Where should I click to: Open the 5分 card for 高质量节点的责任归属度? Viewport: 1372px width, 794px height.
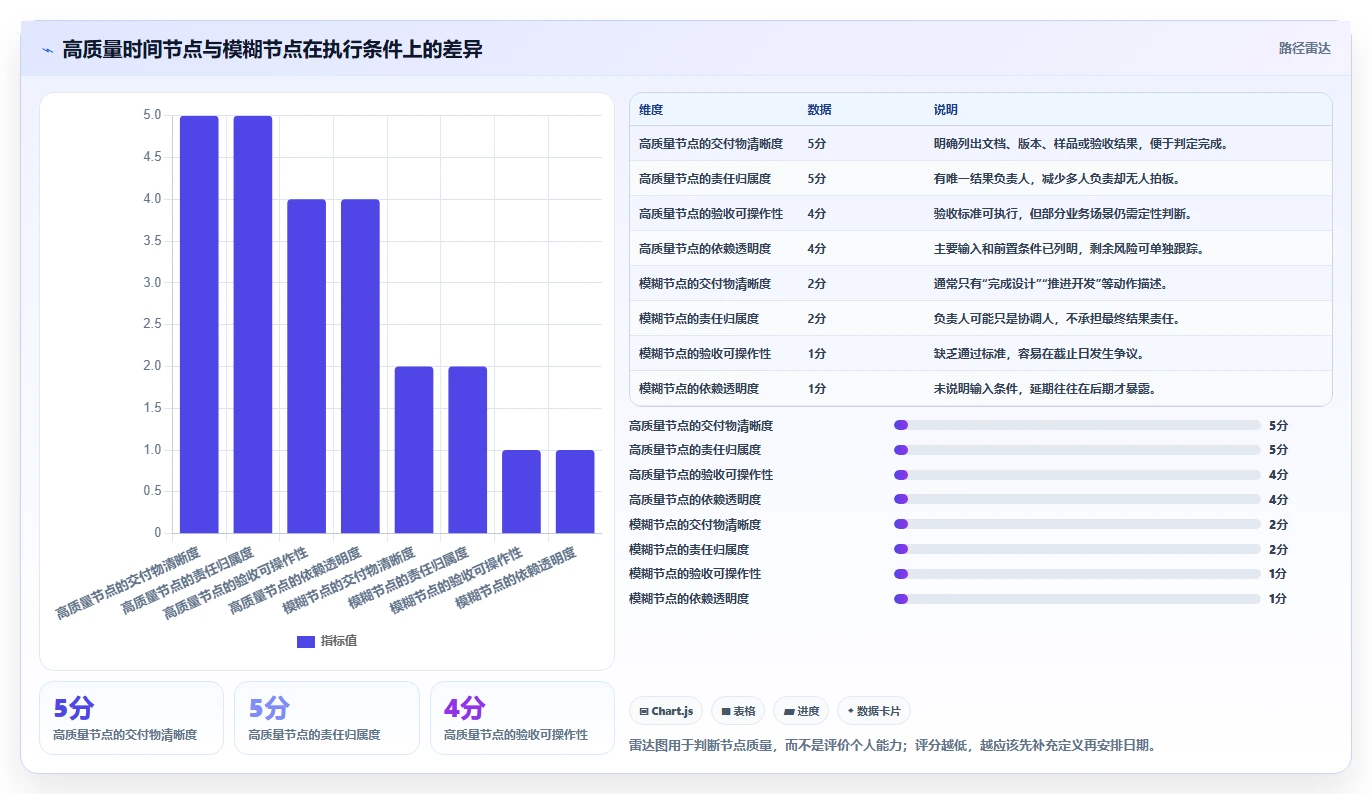pos(327,718)
